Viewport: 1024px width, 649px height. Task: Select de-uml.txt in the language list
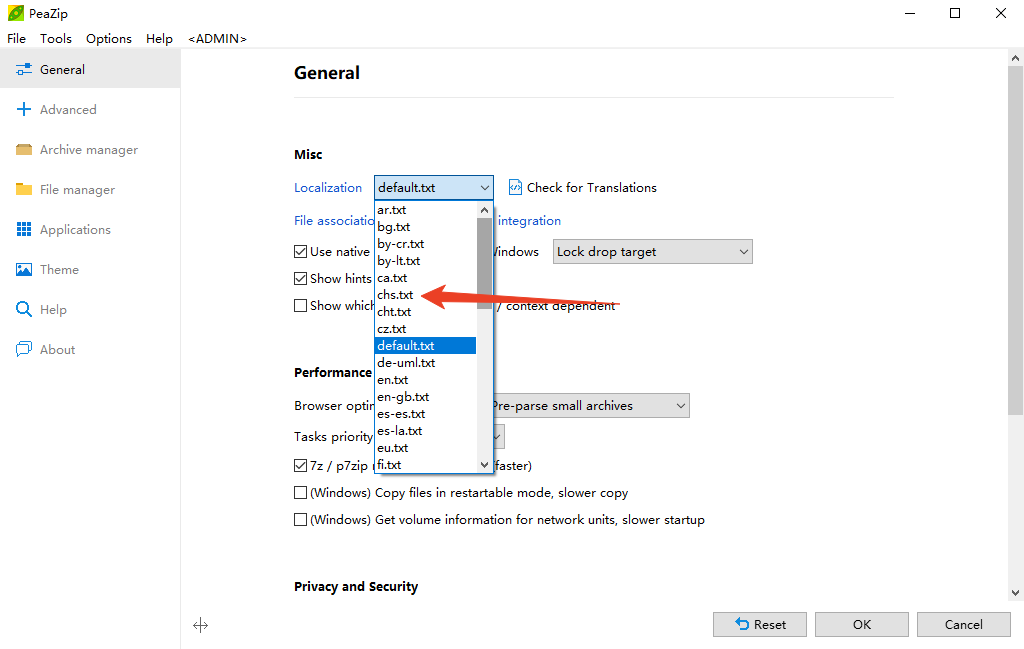426,363
